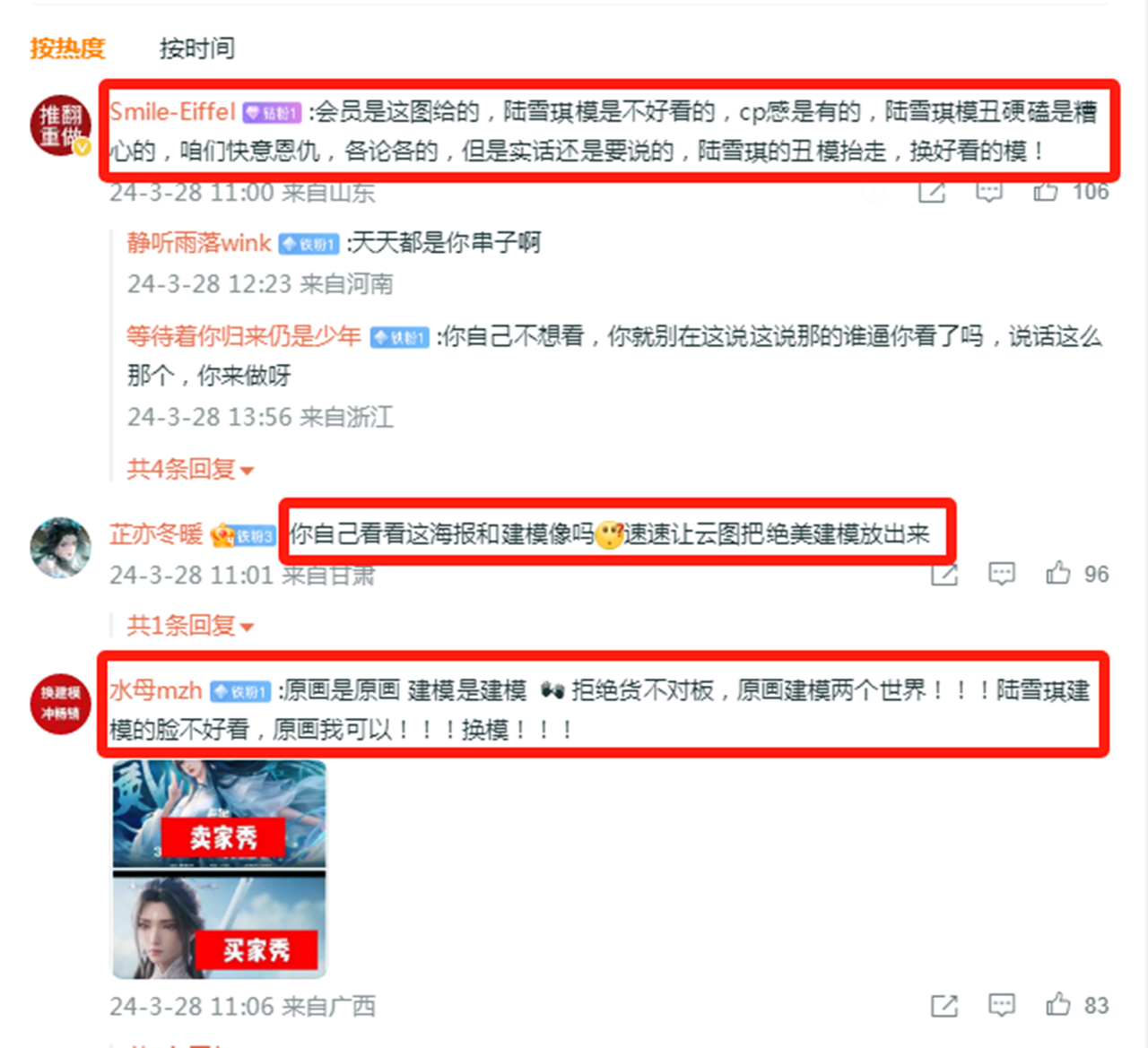Screen dimensions: 1148x1048
Task: Switch sorting to 按时间
Action: [x=197, y=48]
